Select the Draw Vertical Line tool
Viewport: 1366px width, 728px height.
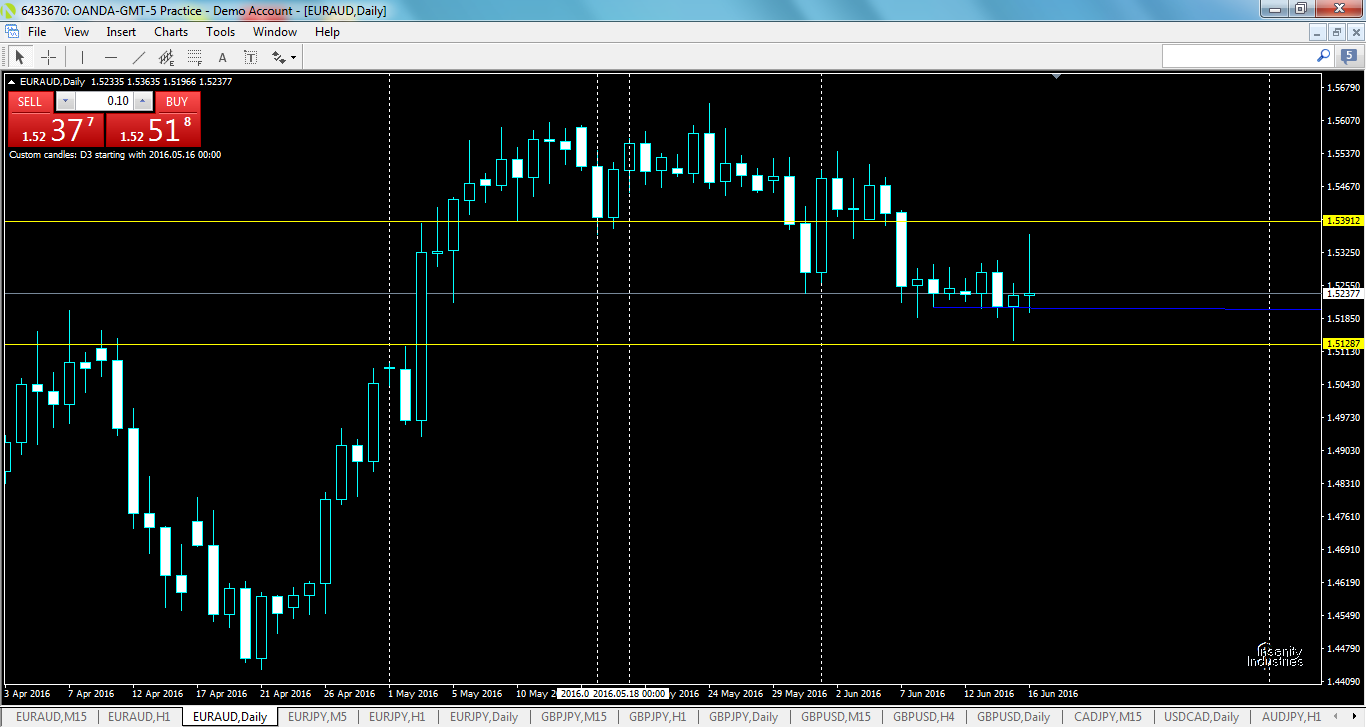point(82,56)
